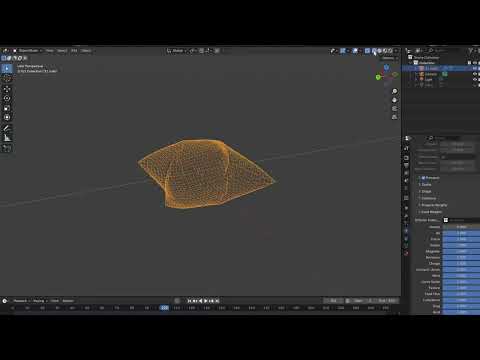Click the viewport zoom navigation icon
This screenshot has width=480, height=360.
(395, 91)
